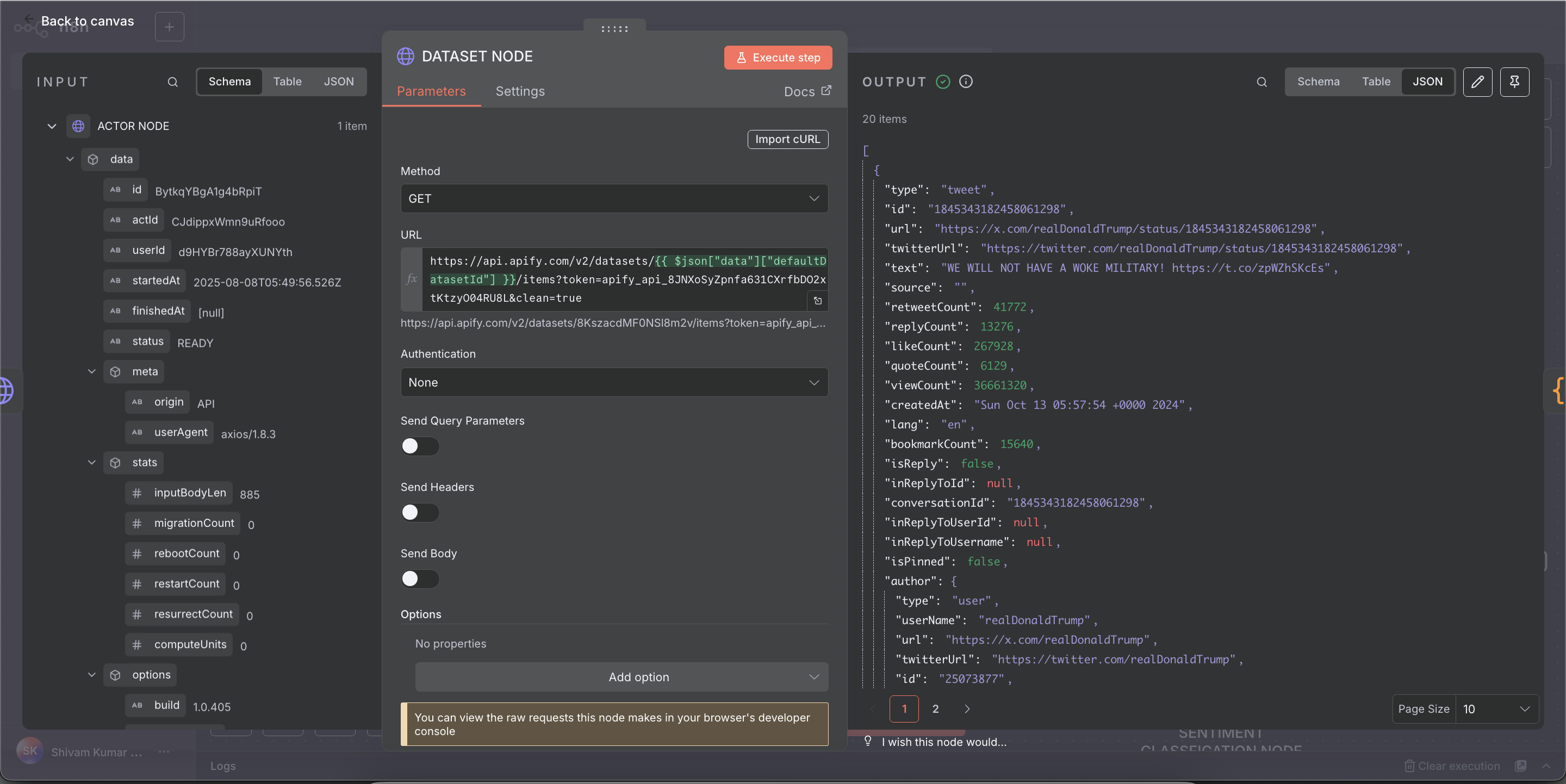Enable Send Query Parameters toggle

point(419,446)
